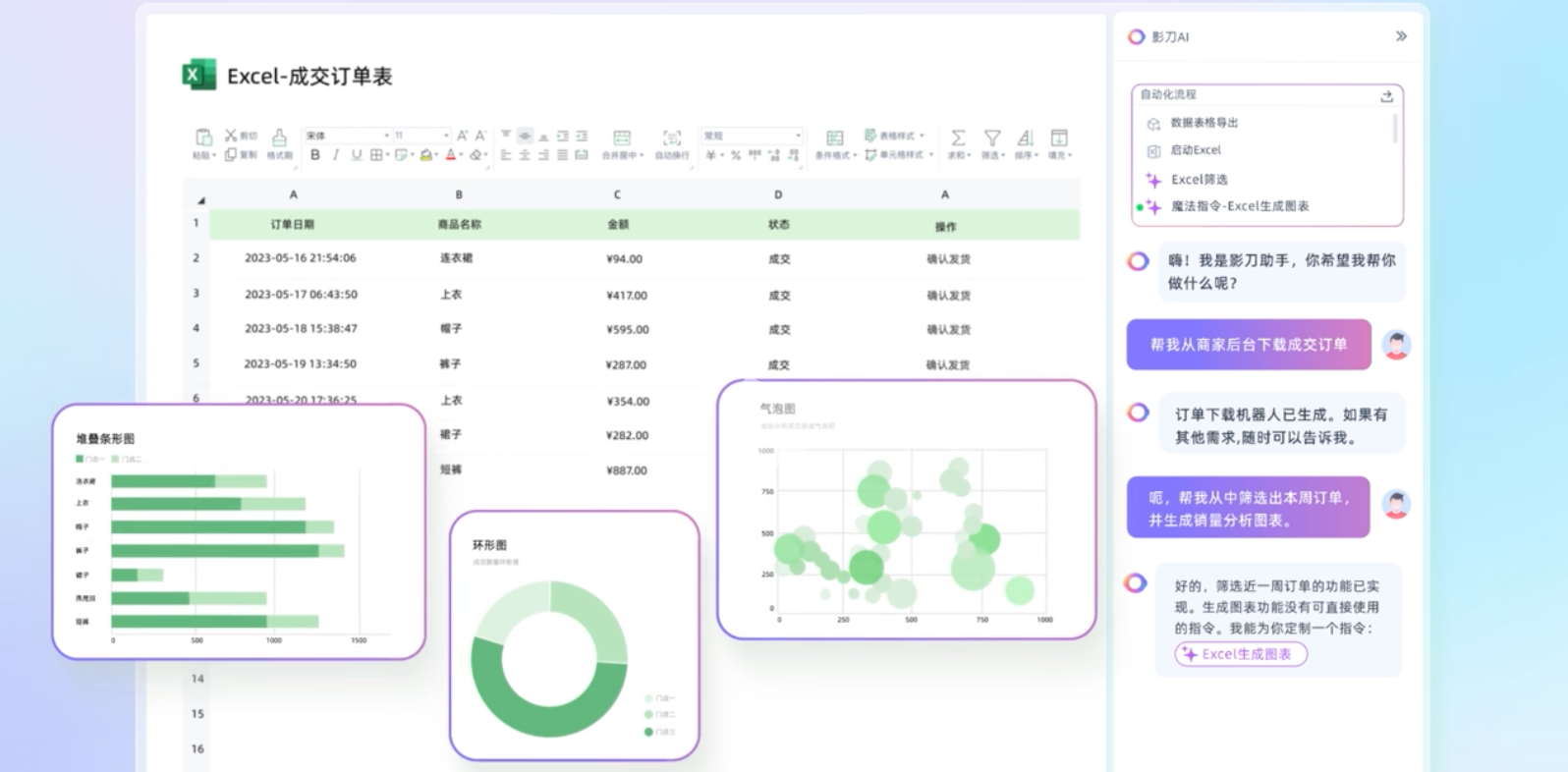Click header cell 商品名称
The height and width of the screenshot is (772, 1568).
(459, 224)
